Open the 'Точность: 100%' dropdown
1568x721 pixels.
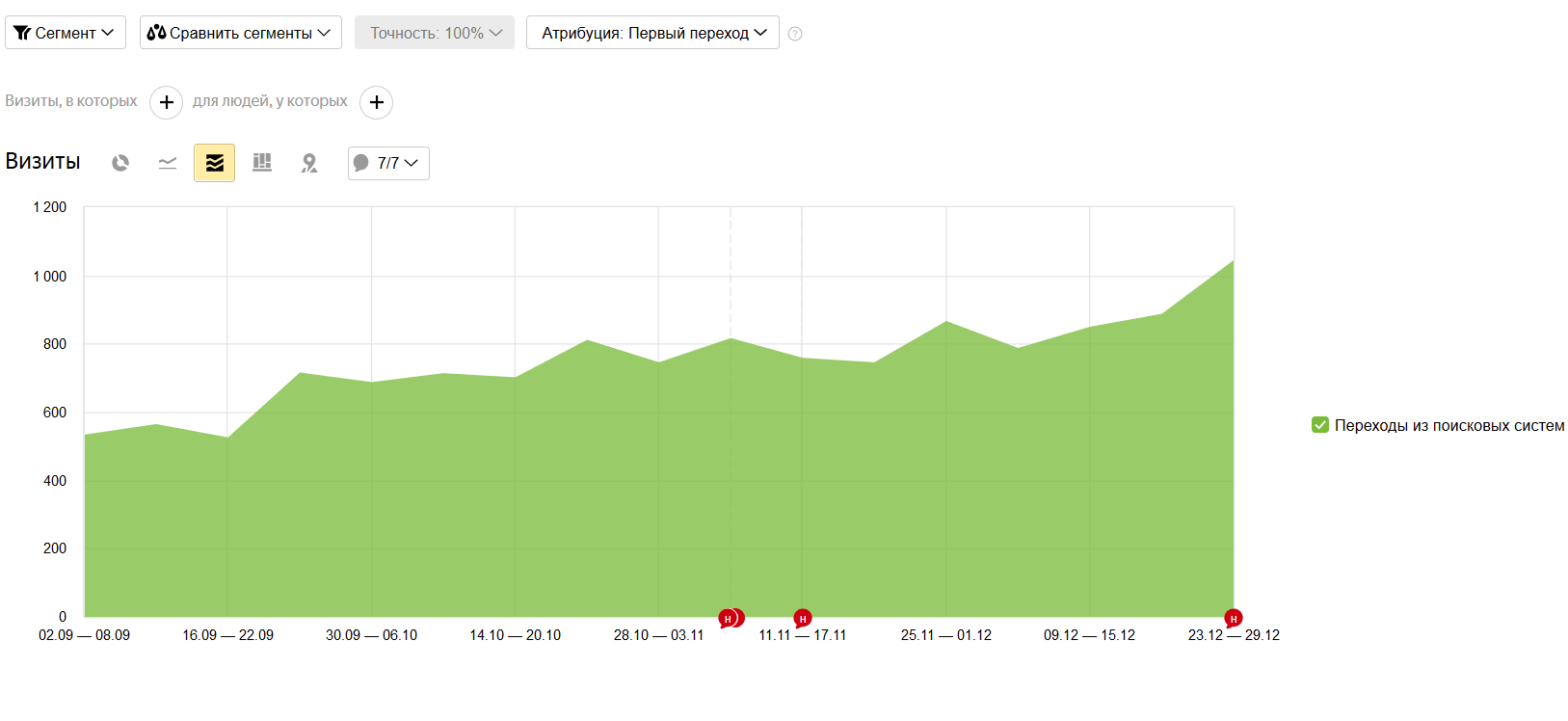coord(434,33)
